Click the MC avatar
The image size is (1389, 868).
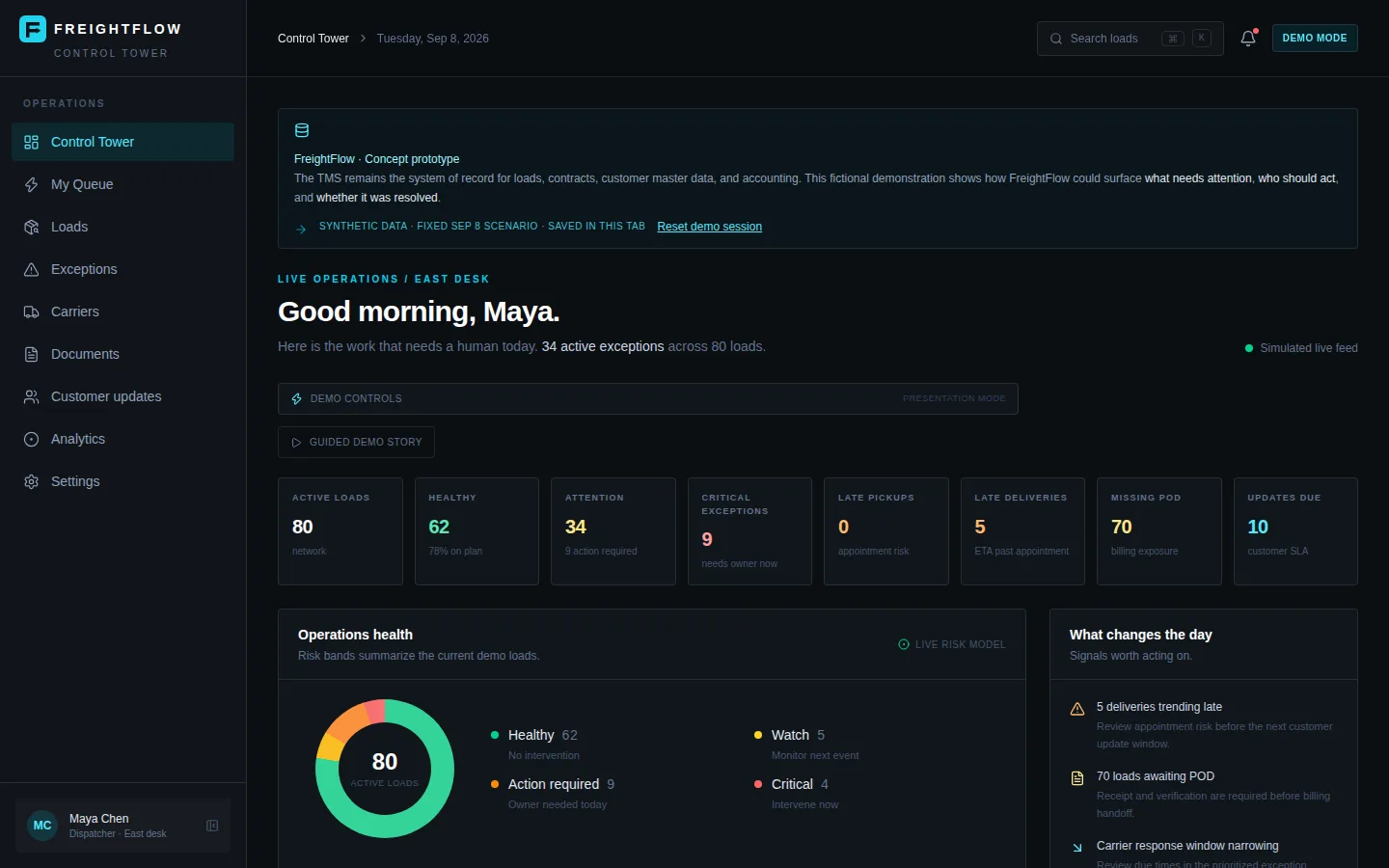(42, 826)
